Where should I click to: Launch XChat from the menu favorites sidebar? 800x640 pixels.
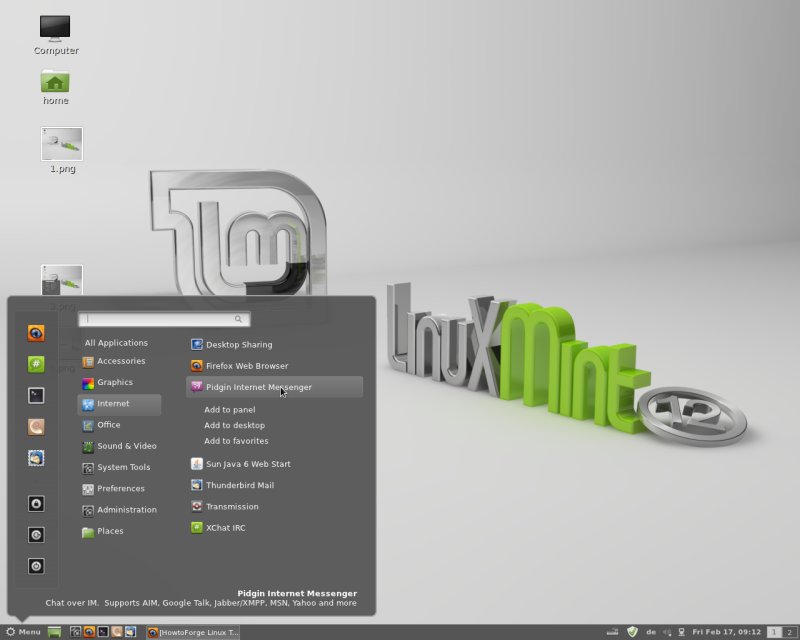point(36,364)
